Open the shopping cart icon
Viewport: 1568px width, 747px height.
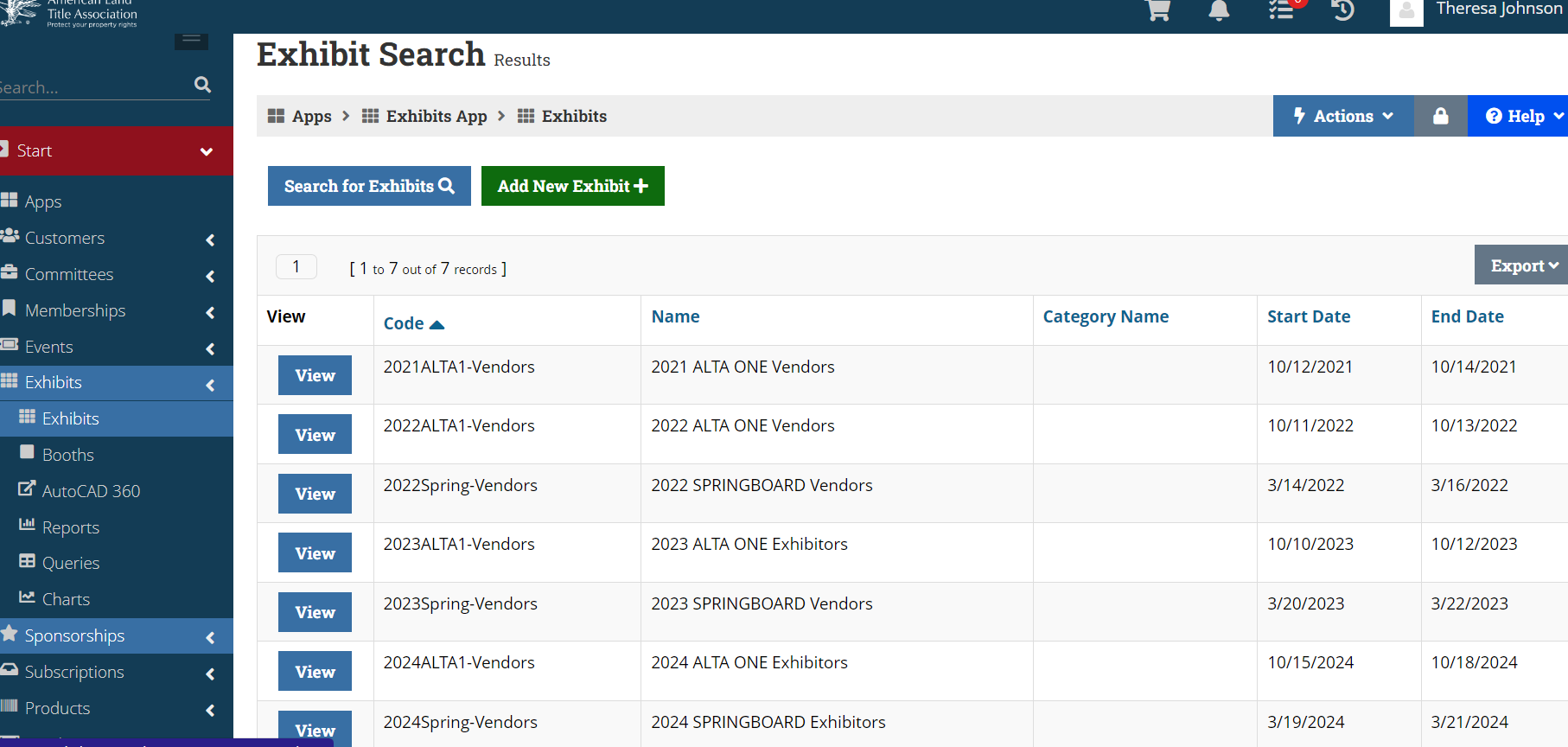point(1158,10)
